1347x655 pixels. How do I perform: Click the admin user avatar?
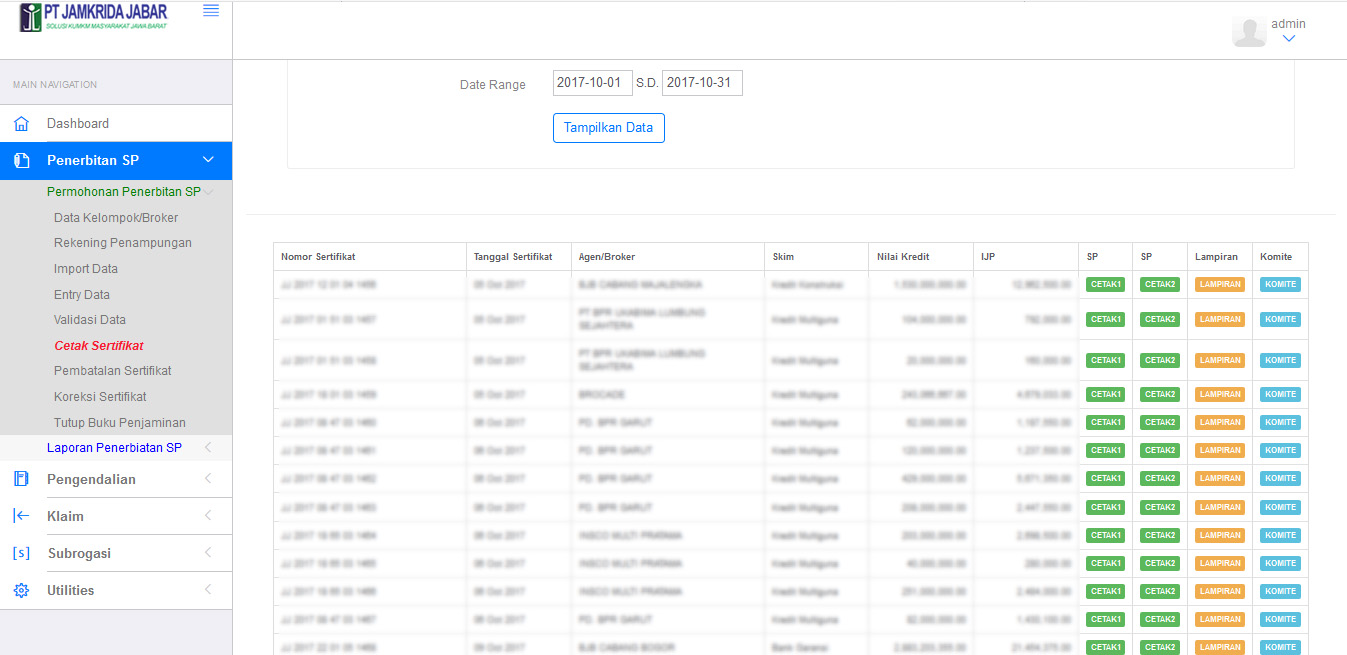[x=1249, y=32]
